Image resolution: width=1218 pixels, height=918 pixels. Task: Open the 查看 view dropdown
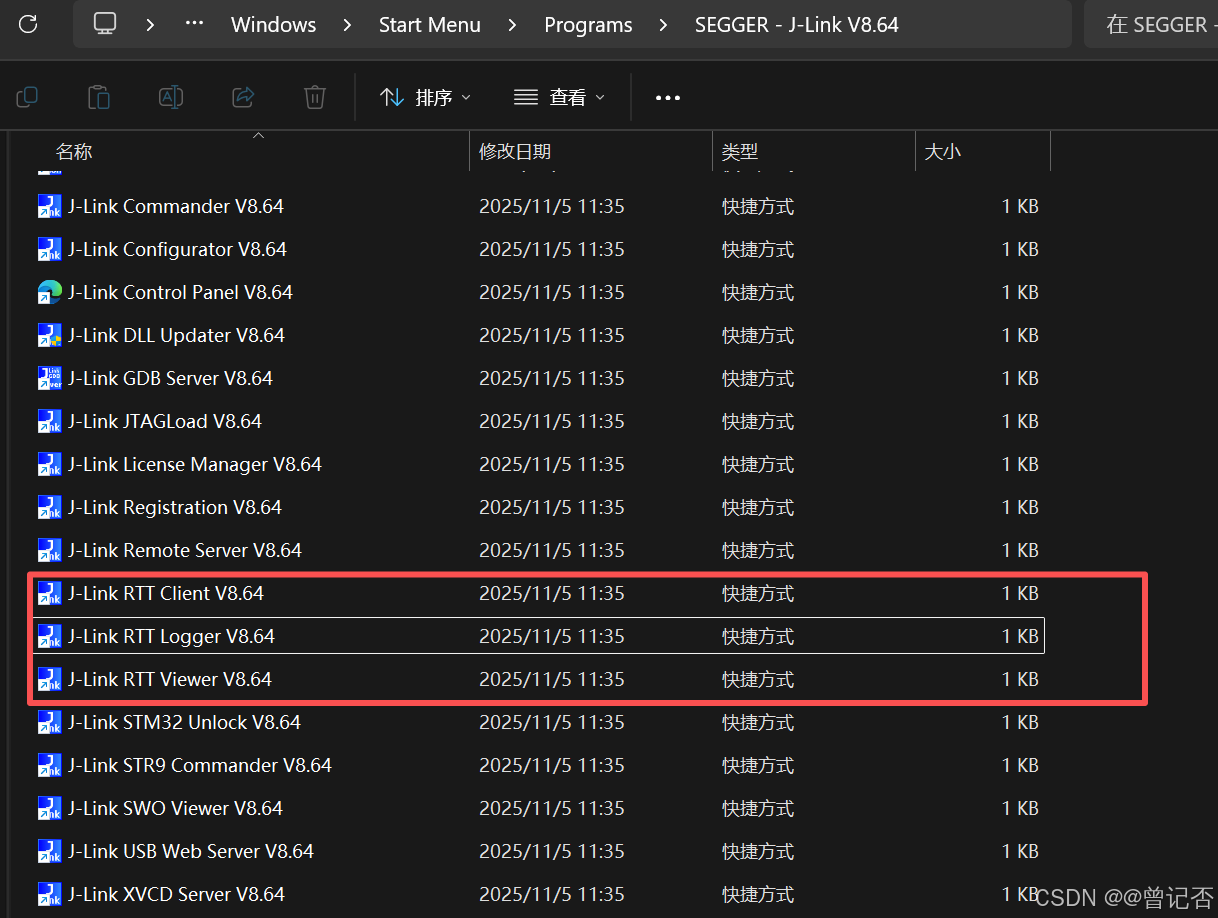(x=559, y=97)
